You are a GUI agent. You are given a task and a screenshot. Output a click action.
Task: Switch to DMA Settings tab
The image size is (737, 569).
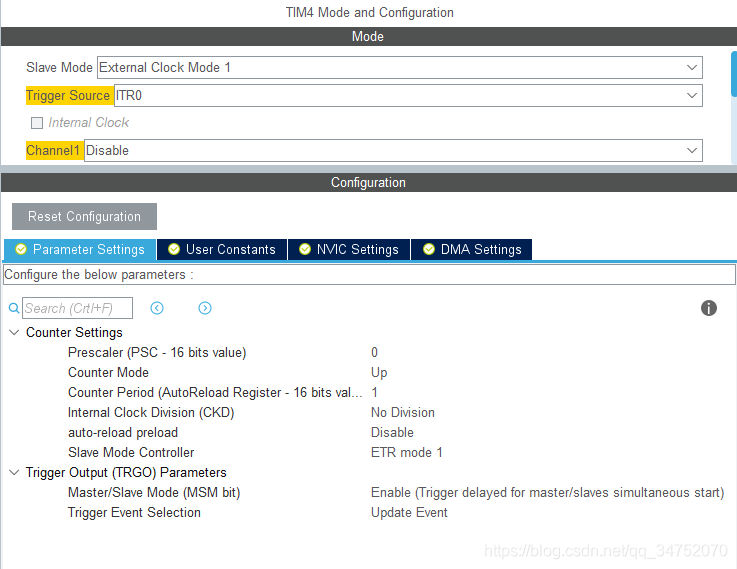(471, 249)
